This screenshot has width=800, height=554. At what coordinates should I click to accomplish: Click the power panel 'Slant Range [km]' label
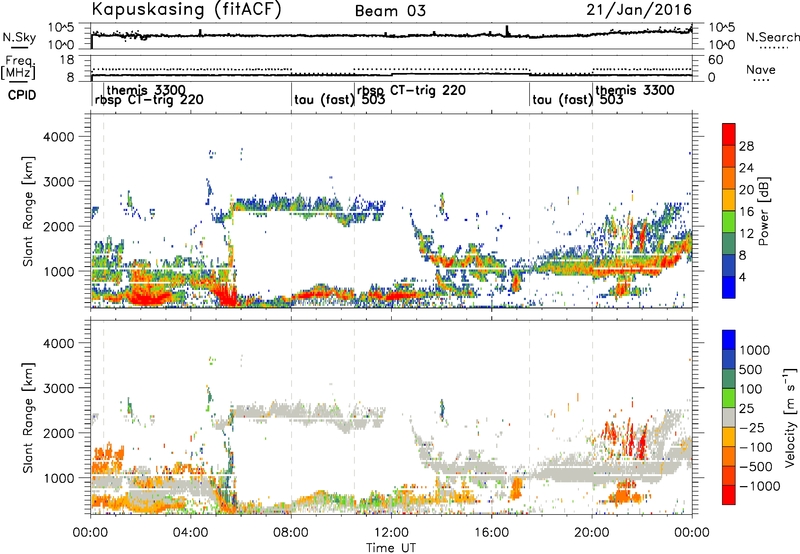coord(28,211)
